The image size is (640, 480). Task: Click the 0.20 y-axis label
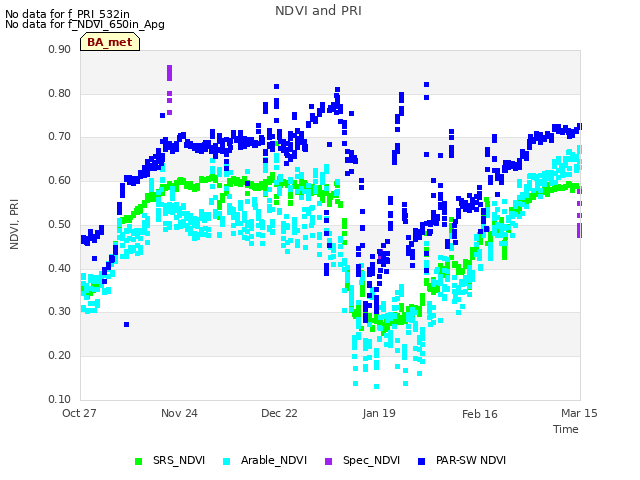click(x=60, y=355)
